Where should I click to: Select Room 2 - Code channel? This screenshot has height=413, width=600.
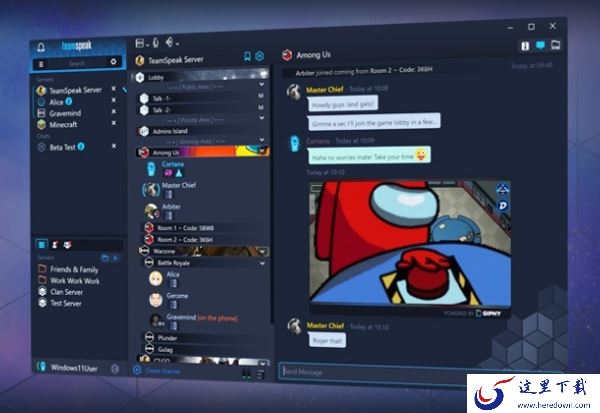[203, 240]
